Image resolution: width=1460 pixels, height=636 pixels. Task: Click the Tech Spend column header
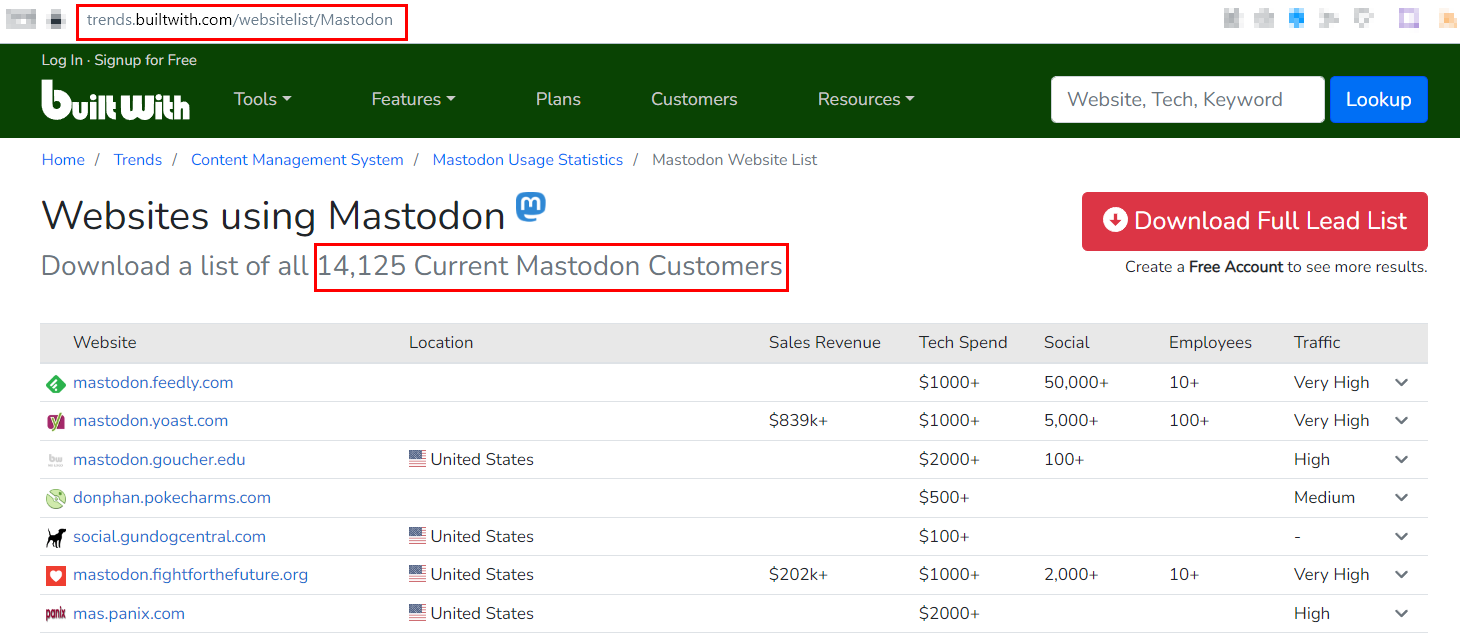(963, 343)
